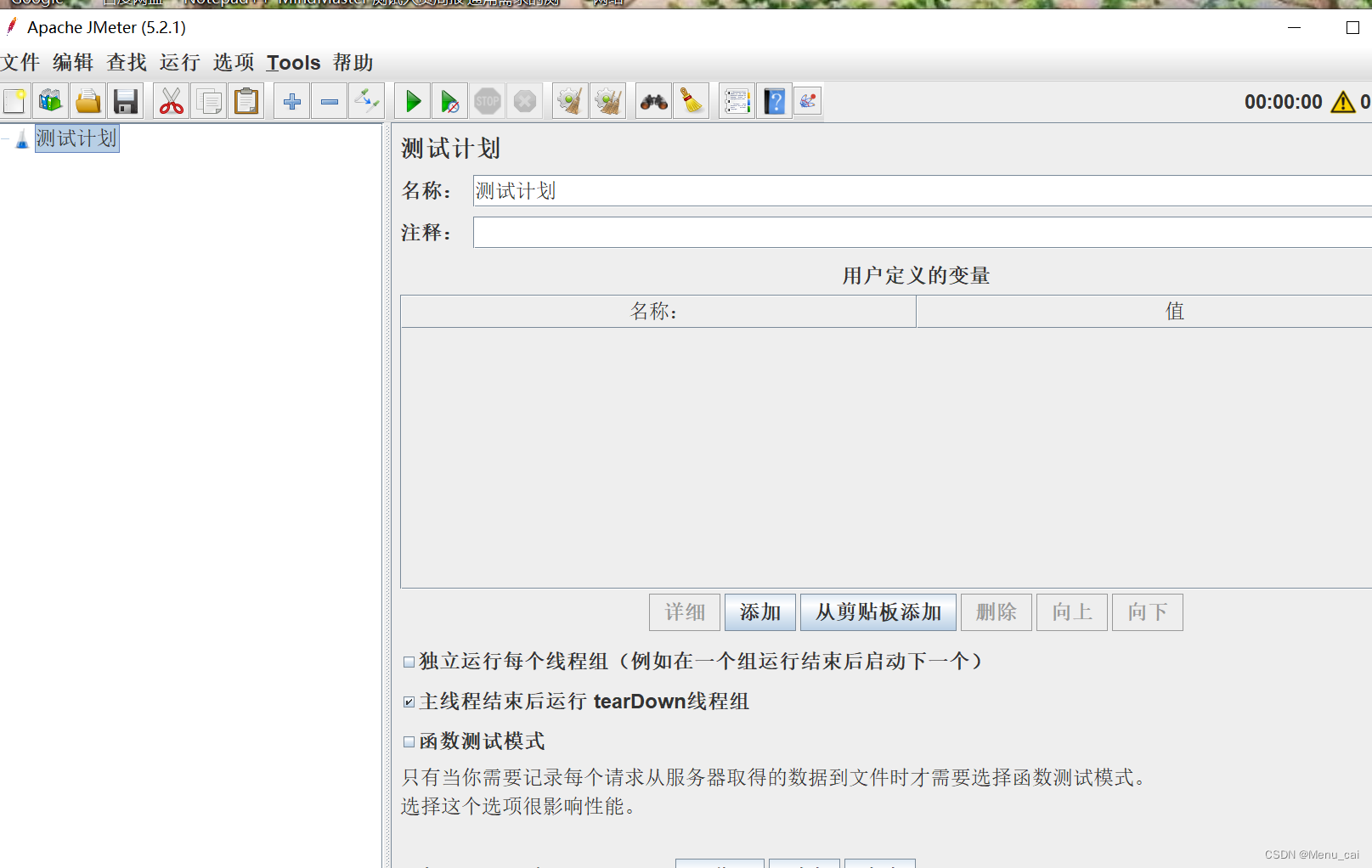Click the 详细 button
1372x868 pixels.
point(685,612)
